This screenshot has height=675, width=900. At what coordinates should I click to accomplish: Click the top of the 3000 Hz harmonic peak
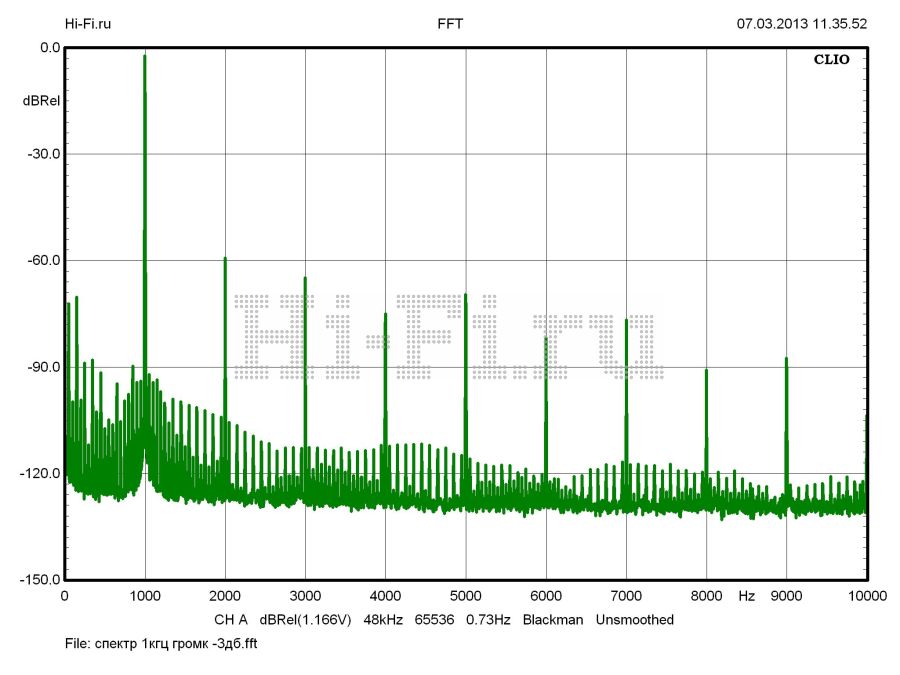click(305, 278)
